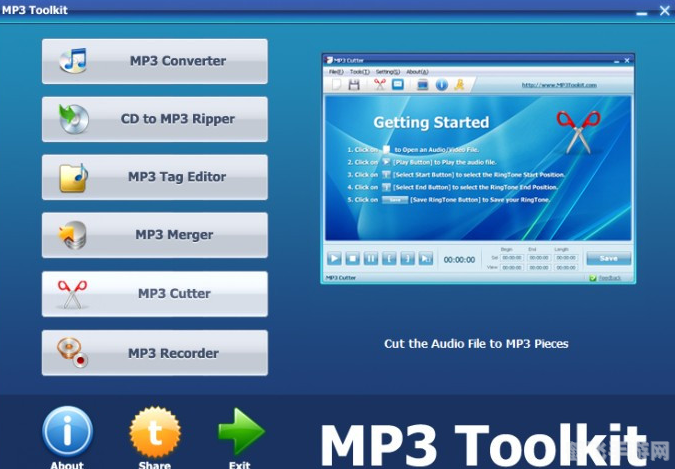Launch the MP3 Recorder
Image resolution: width=675 pixels, height=469 pixels.
[x=155, y=353]
